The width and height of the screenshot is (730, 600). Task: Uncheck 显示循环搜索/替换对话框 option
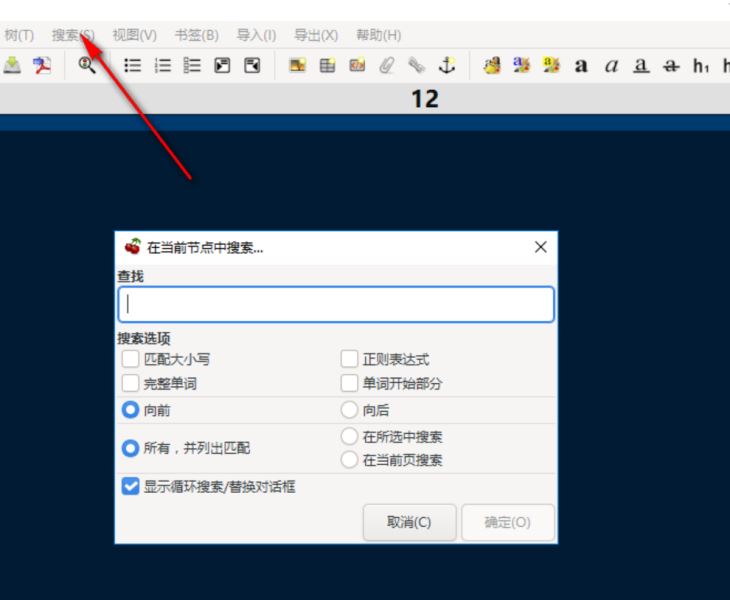[130, 487]
